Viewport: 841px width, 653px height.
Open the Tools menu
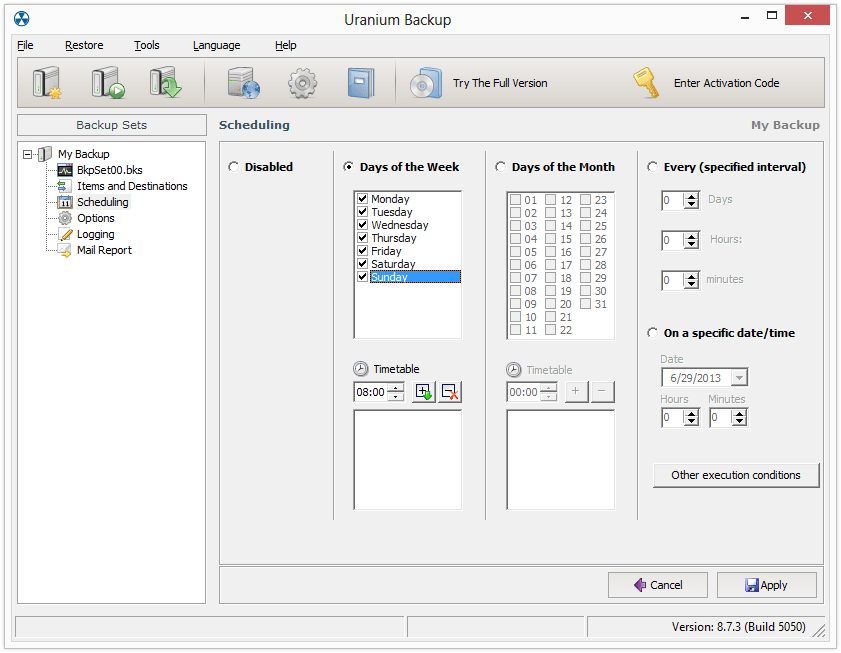[146, 45]
